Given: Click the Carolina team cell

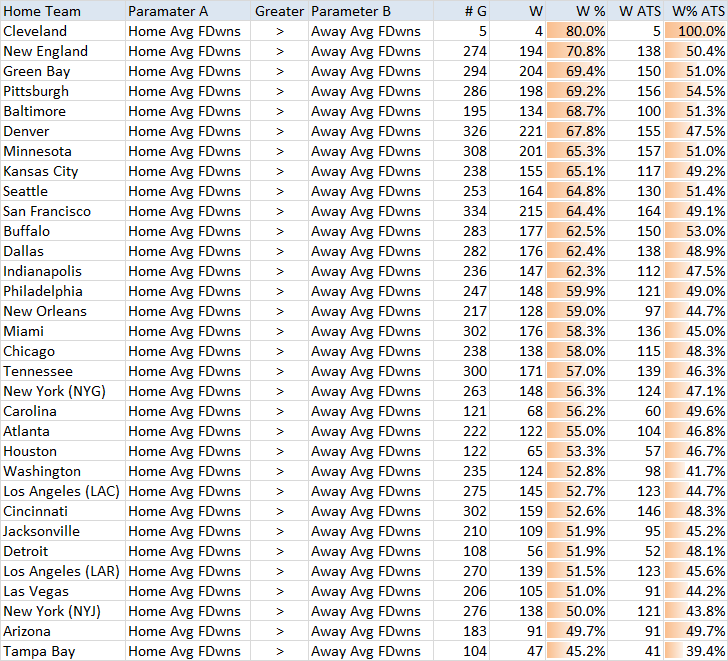Looking at the screenshot, I should click(x=63, y=410).
